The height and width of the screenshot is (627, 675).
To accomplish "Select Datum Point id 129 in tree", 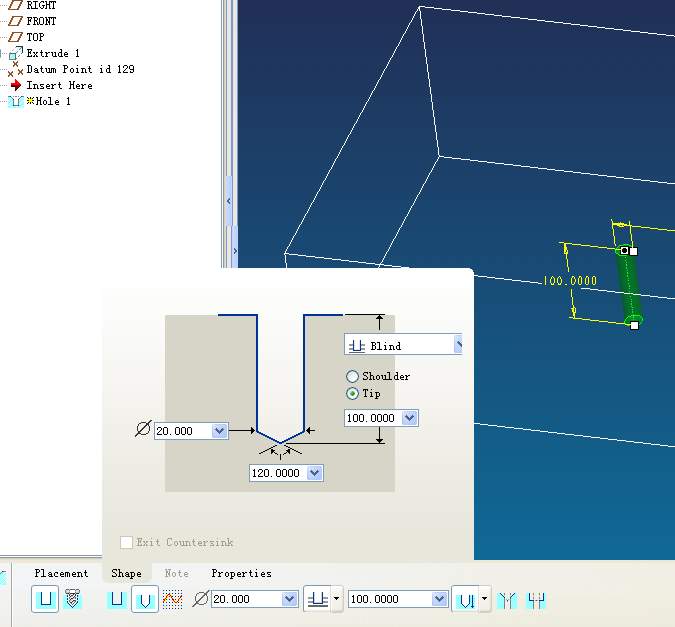I will (81, 69).
